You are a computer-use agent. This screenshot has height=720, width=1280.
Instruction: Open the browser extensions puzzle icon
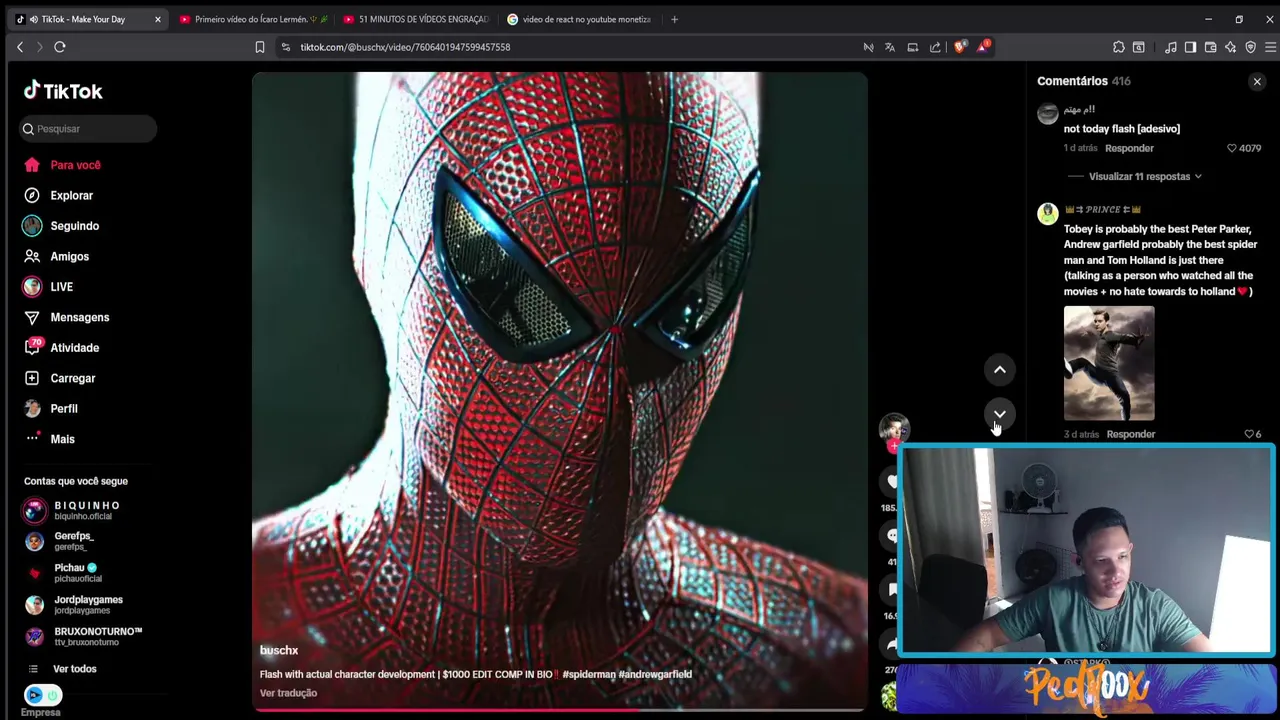(x=1119, y=47)
